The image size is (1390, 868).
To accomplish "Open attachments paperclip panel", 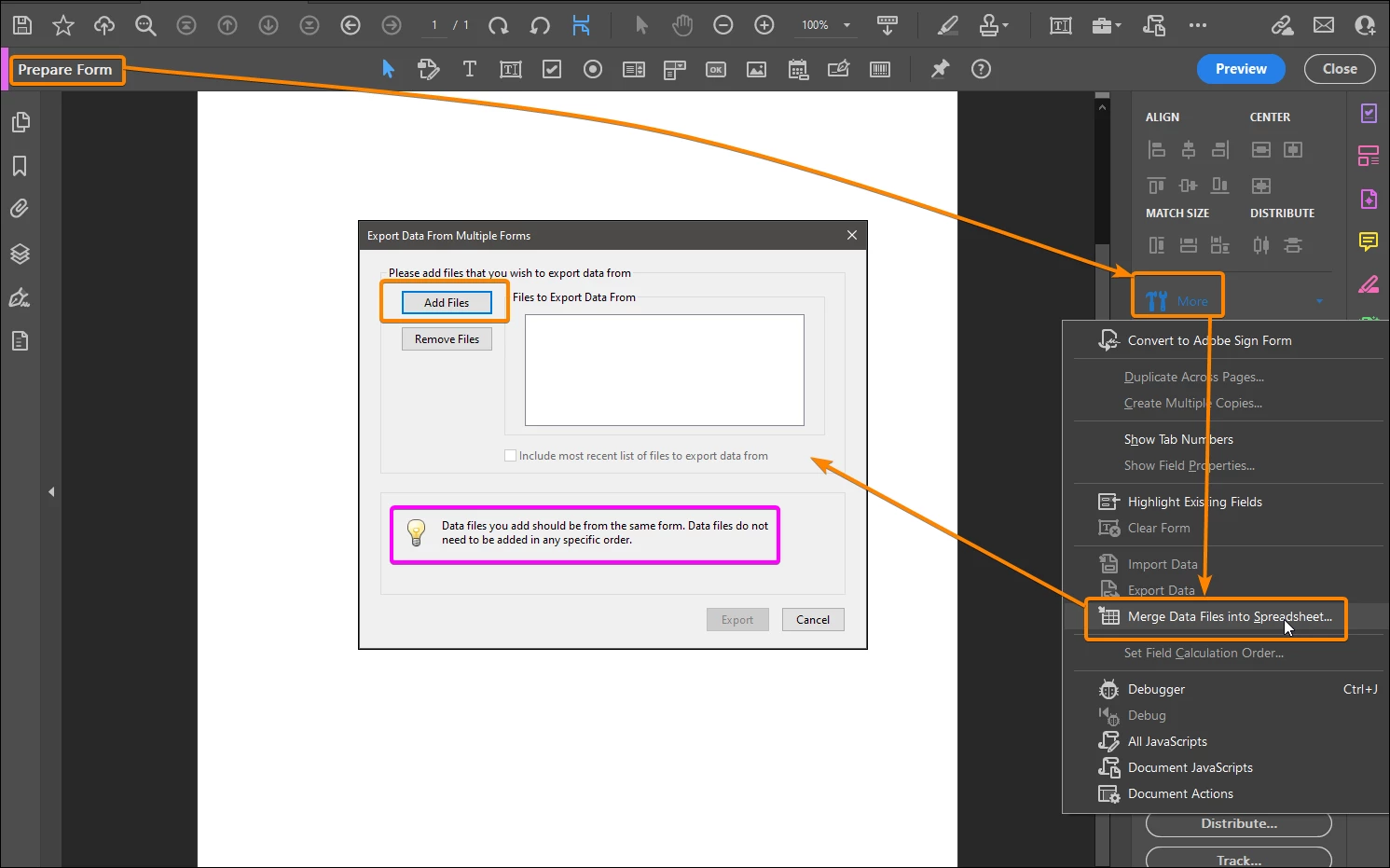I will click(20, 209).
